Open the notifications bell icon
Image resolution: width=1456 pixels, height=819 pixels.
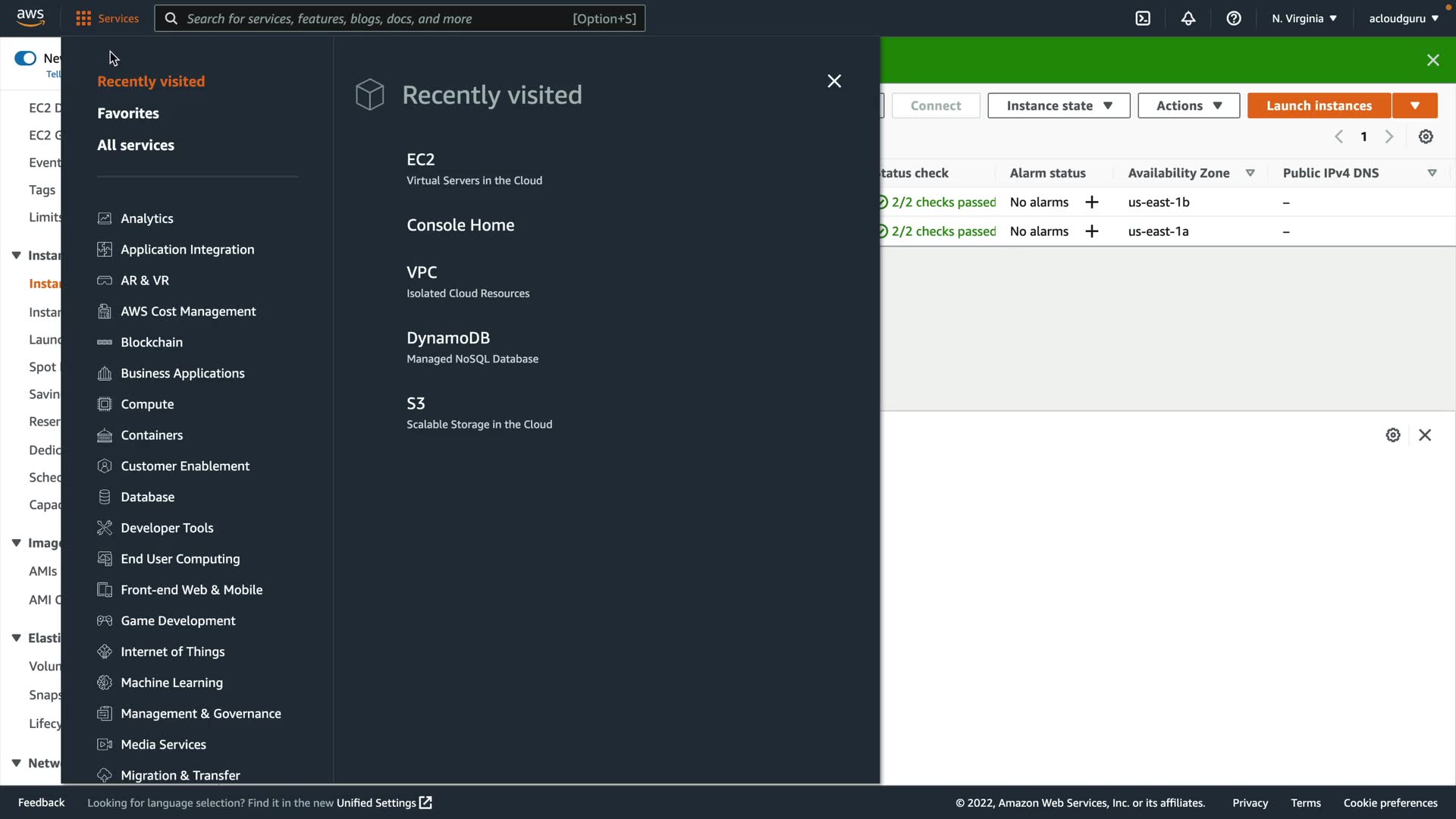click(x=1188, y=18)
